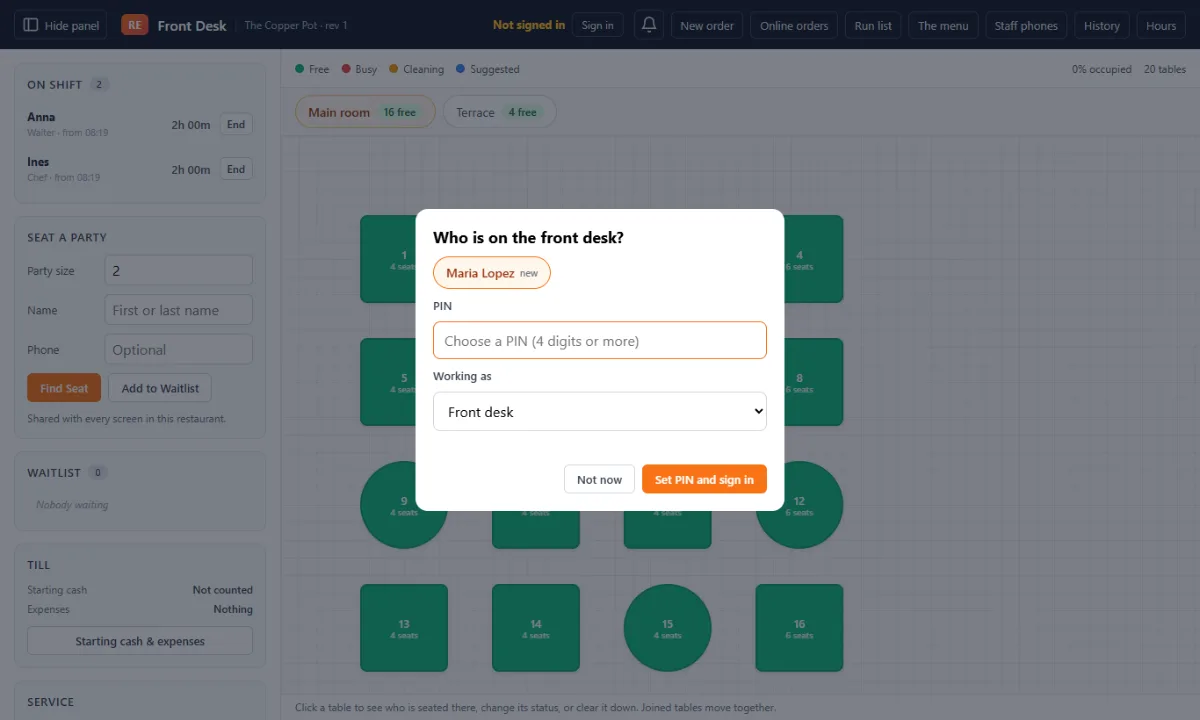1200x720 pixels.
Task: Open Starting cash & expenses
Action: (x=140, y=641)
